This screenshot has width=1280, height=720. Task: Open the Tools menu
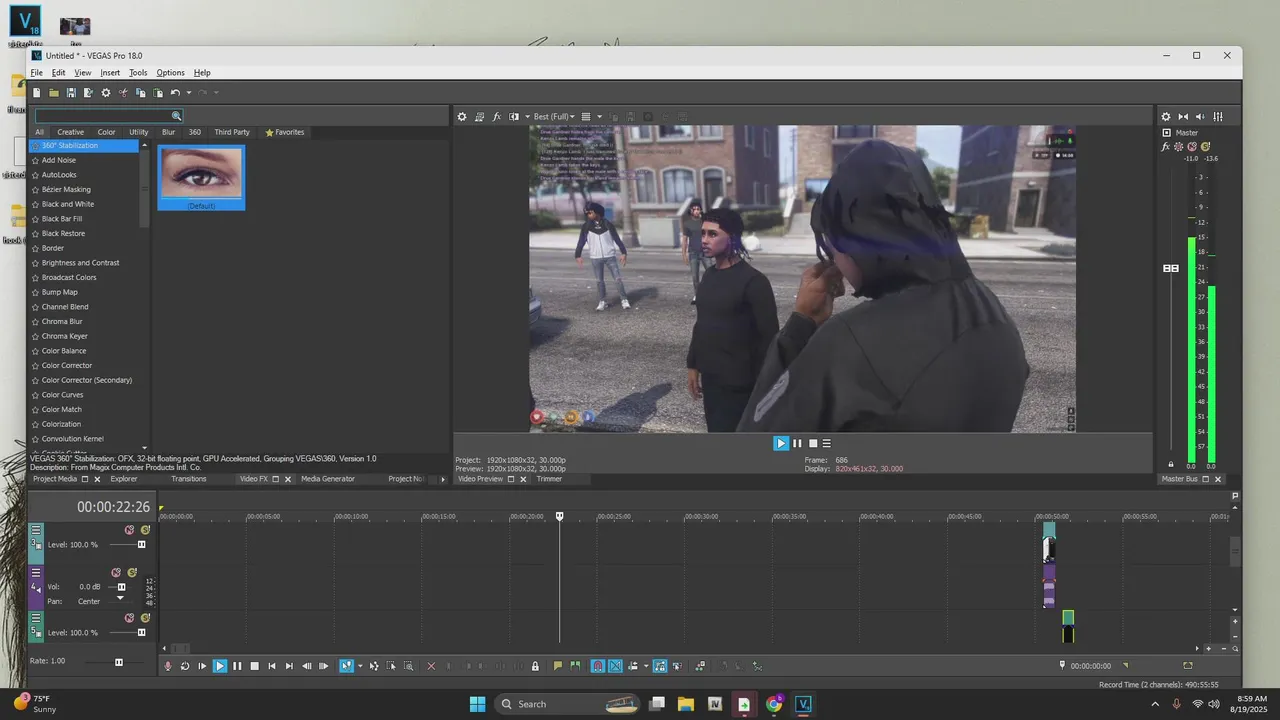138,73
